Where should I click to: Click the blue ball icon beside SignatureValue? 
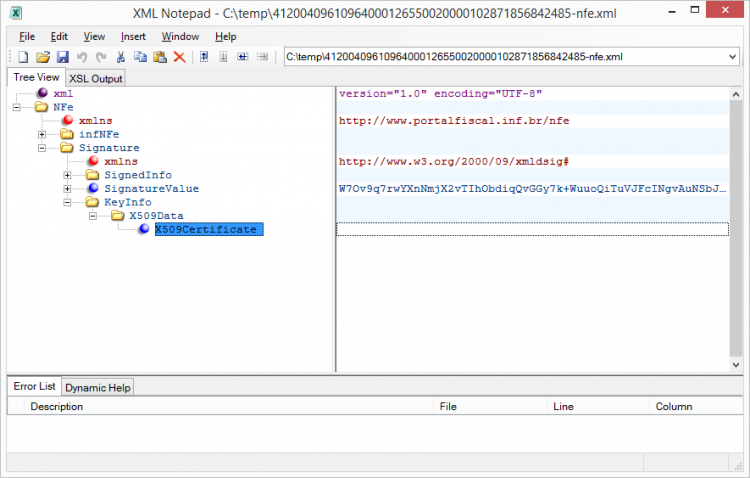tap(93, 188)
